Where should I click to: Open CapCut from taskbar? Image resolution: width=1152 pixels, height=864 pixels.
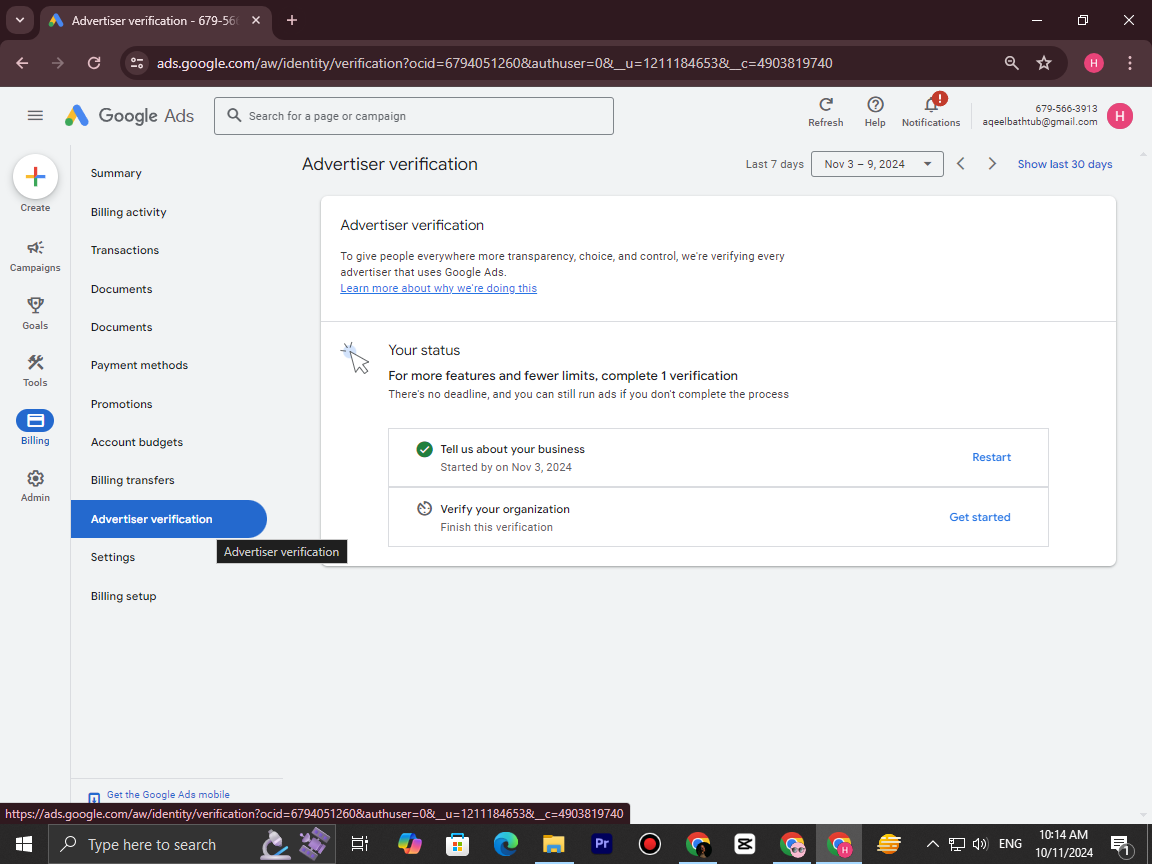745,844
